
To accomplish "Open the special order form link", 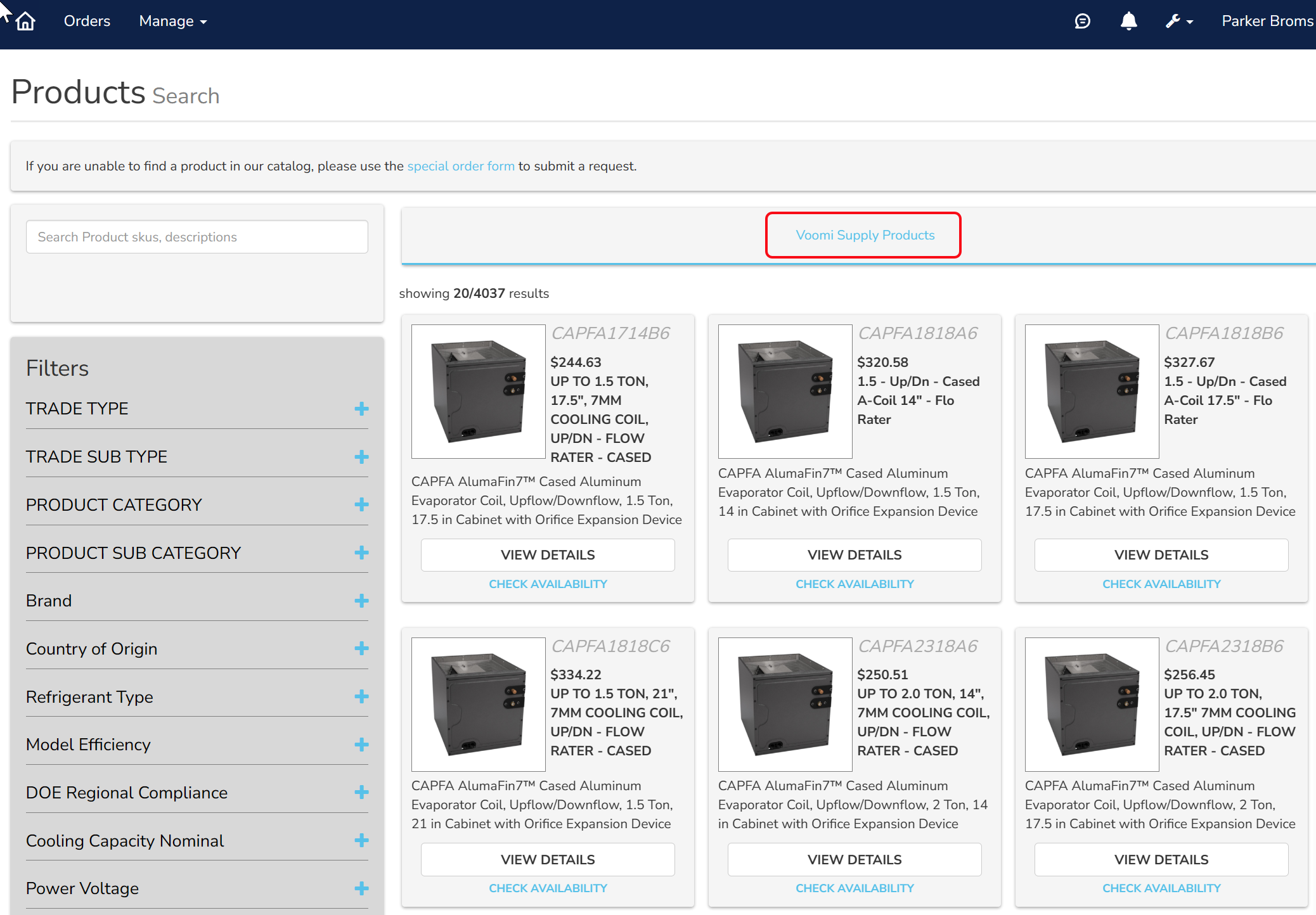I will (460, 166).
